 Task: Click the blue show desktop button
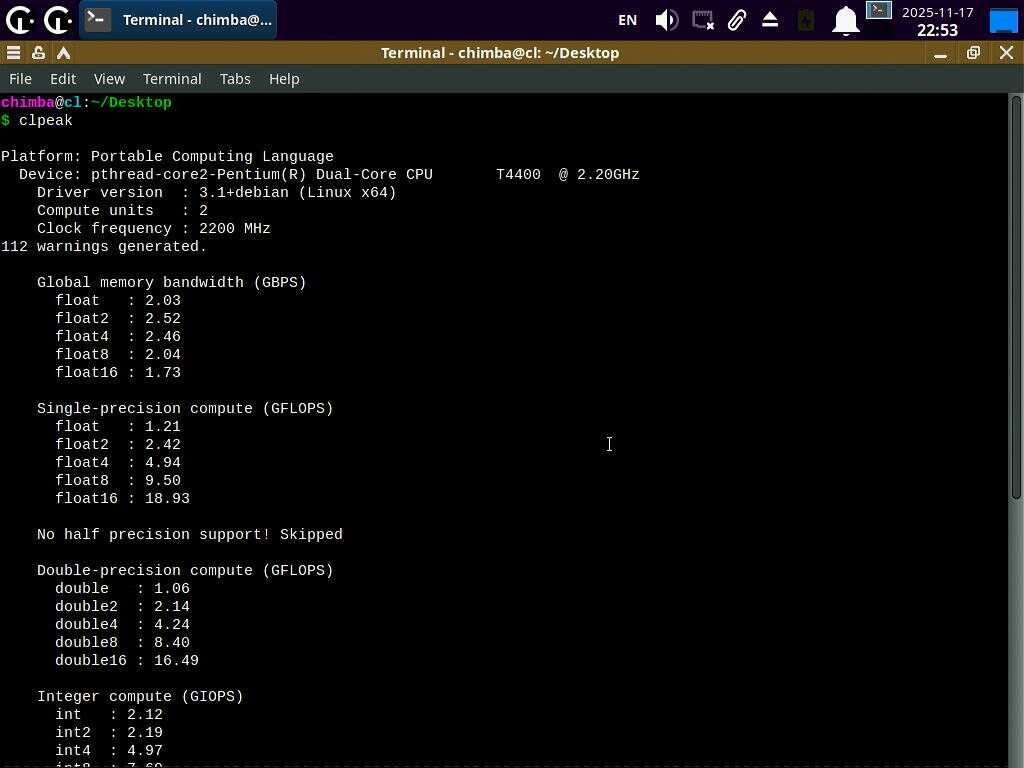coord(1004,20)
